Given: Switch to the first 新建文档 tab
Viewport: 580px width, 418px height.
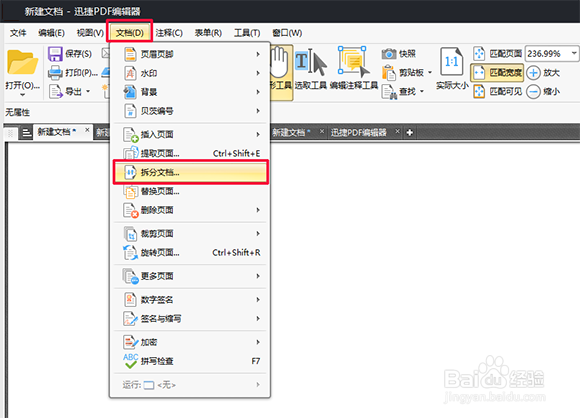Looking at the screenshot, I should [x=57, y=132].
